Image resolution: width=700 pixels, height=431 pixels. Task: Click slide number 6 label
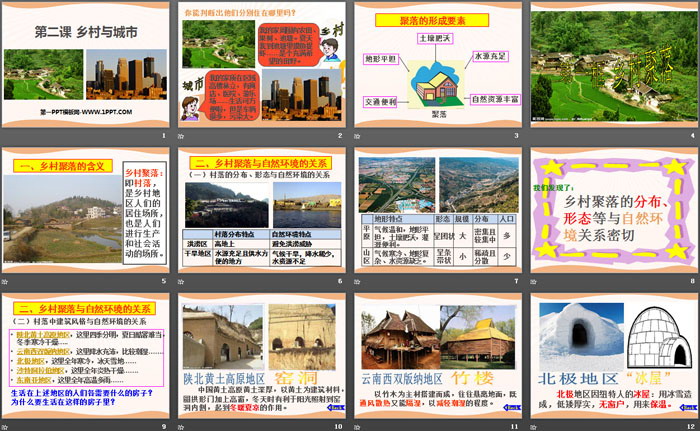[x=340, y=281]
